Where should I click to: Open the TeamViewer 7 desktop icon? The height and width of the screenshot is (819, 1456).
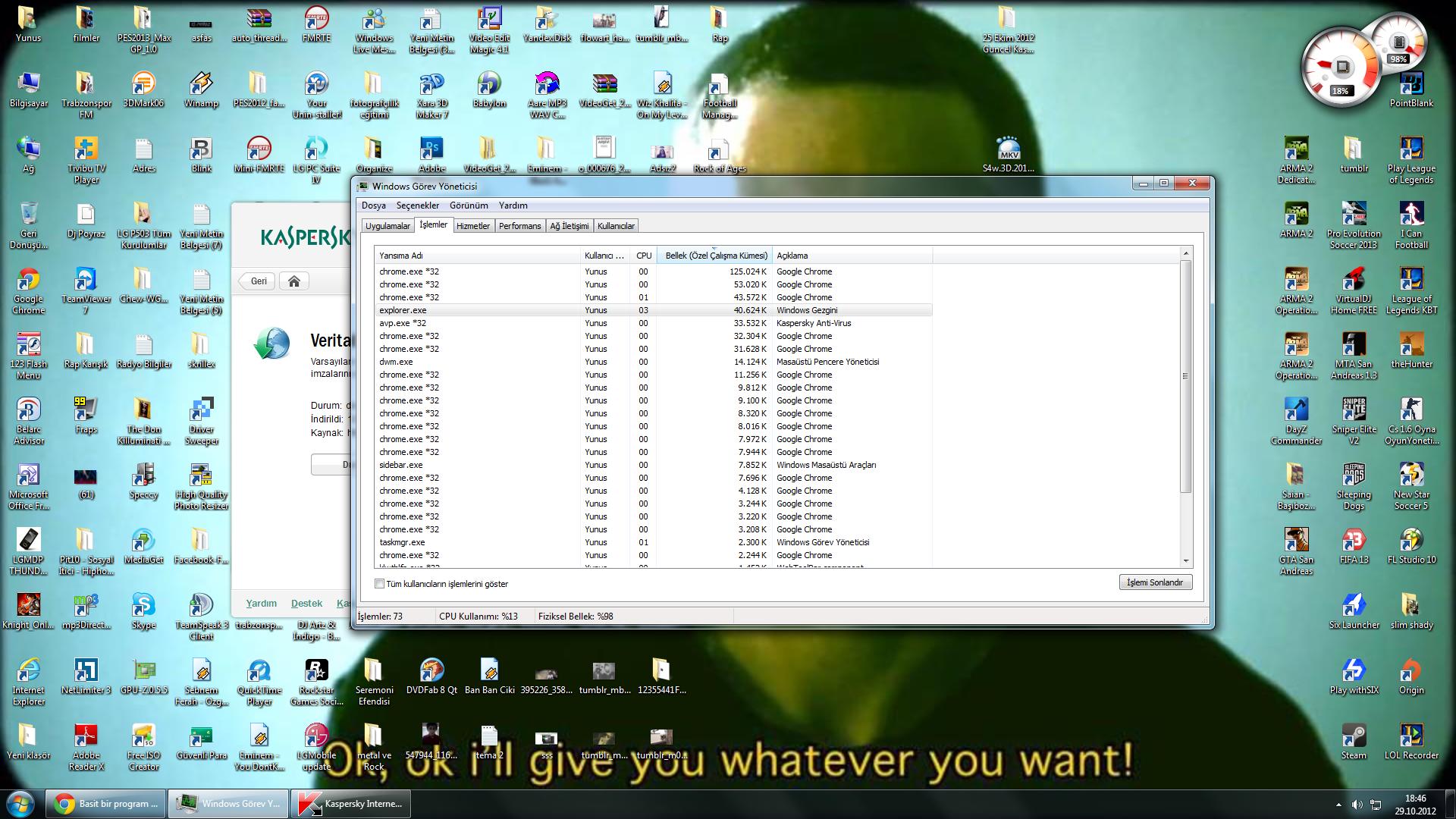(86, 290)
